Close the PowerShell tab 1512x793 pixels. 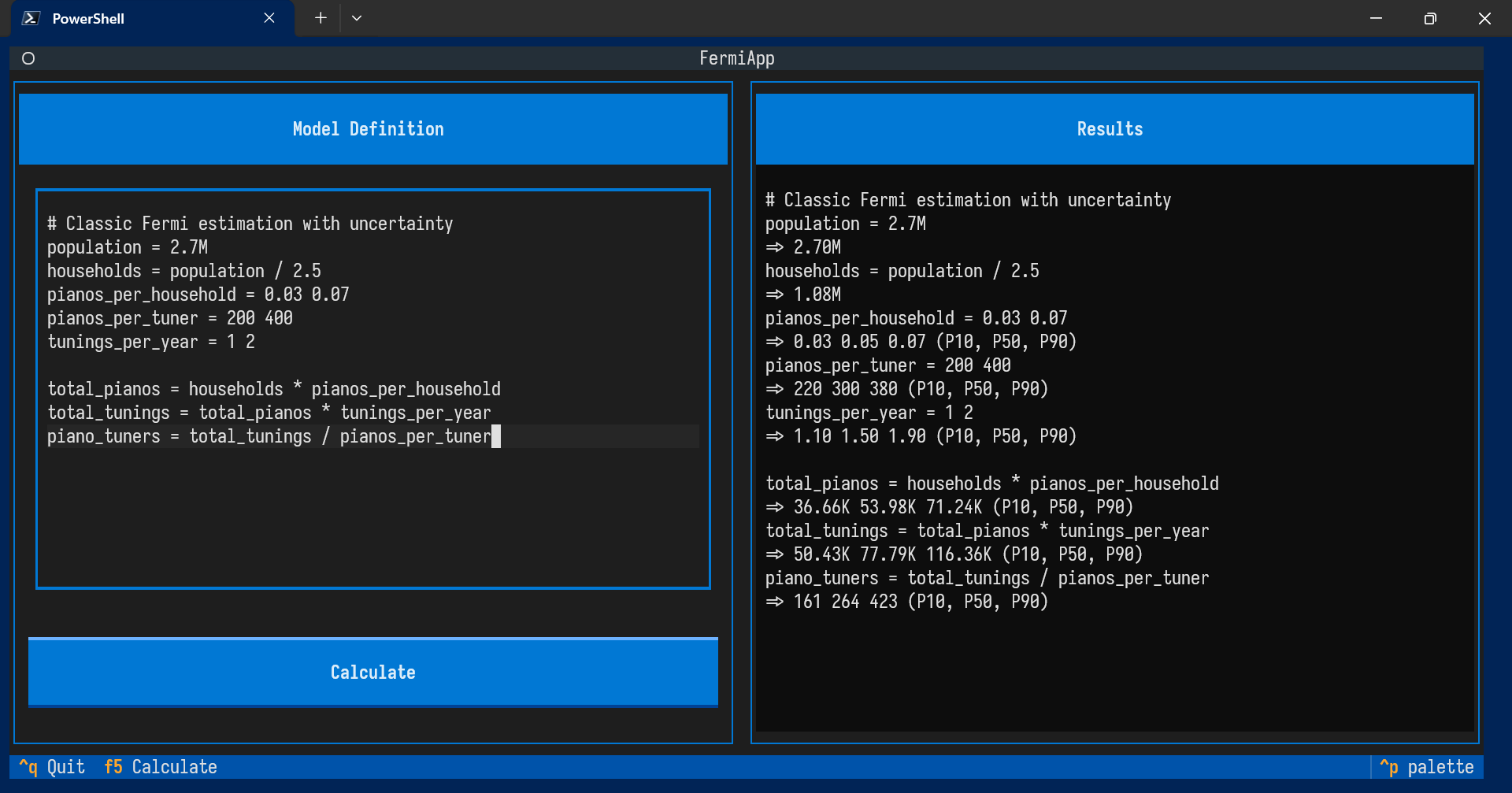click(269, 18)
